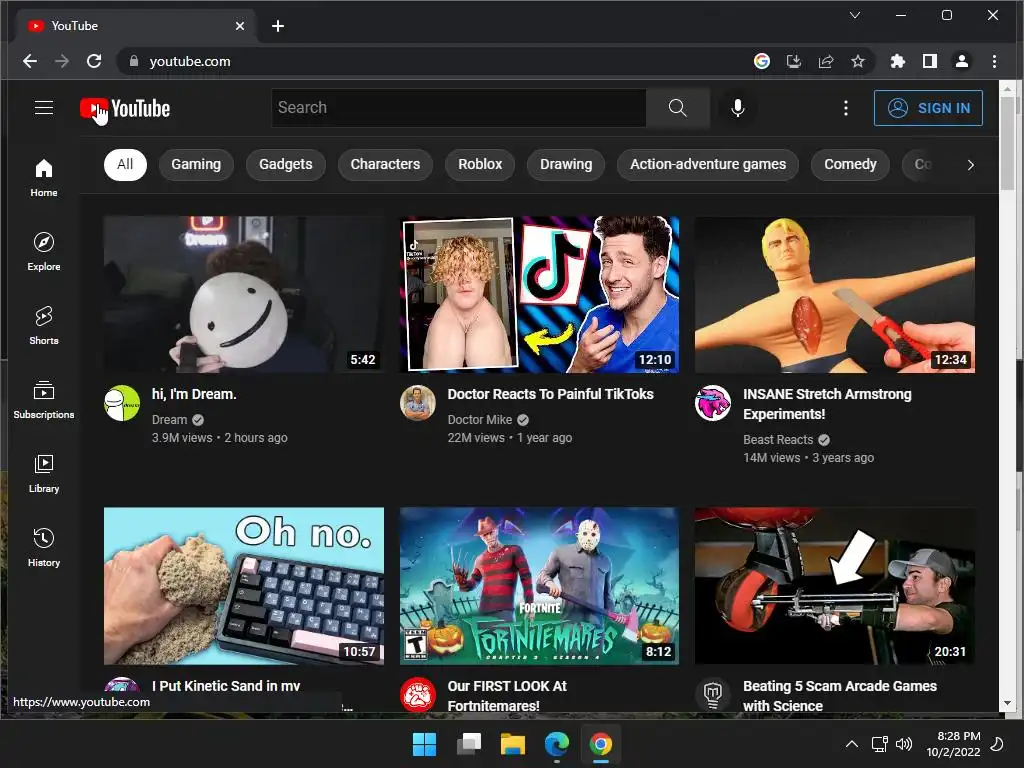1024x768 pixels.
Task: Open Doctor Reacts To Painful TikToks title
Action: point(551,394)
